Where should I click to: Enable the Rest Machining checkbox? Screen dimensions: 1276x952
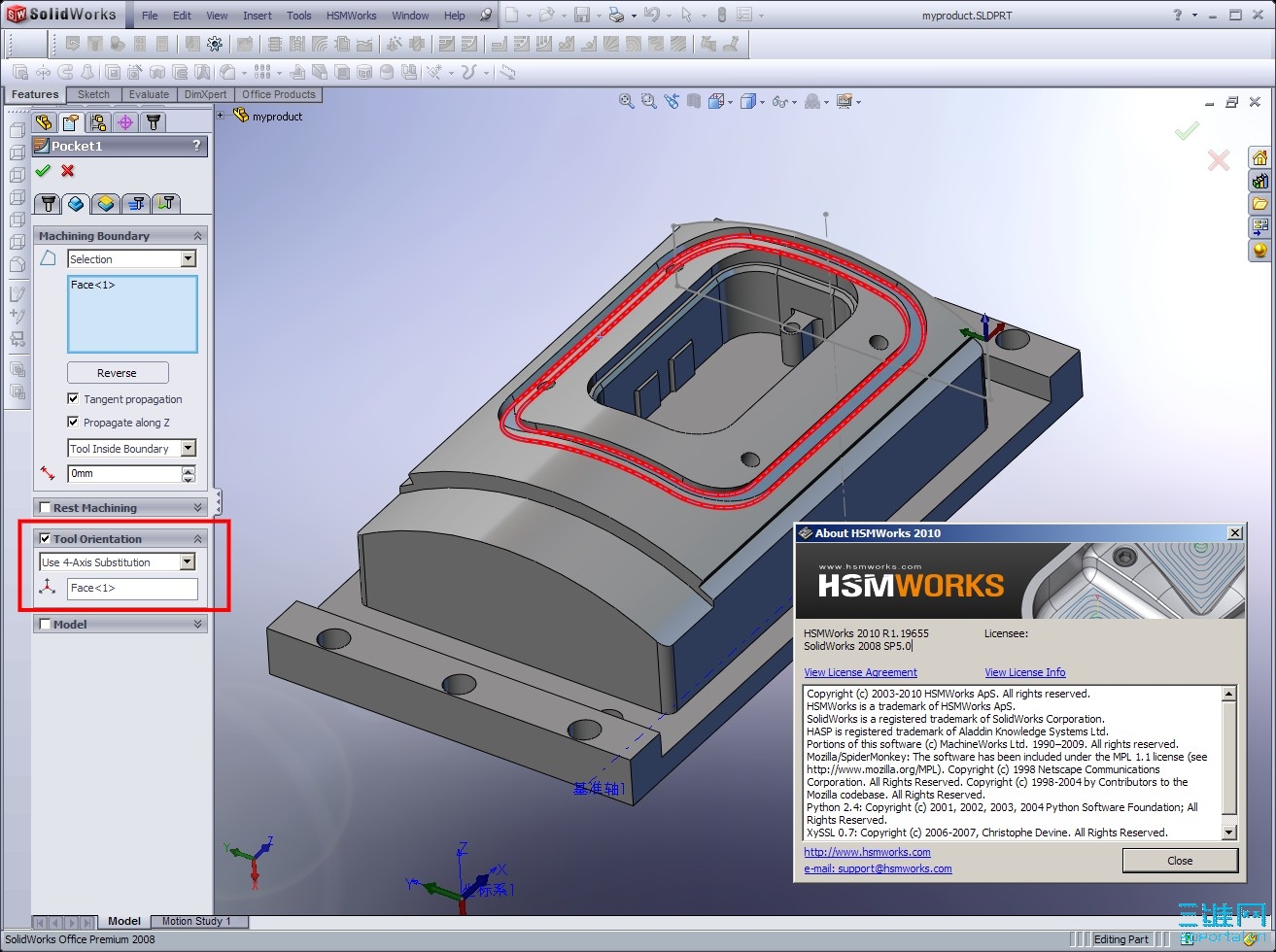[45, 507]
